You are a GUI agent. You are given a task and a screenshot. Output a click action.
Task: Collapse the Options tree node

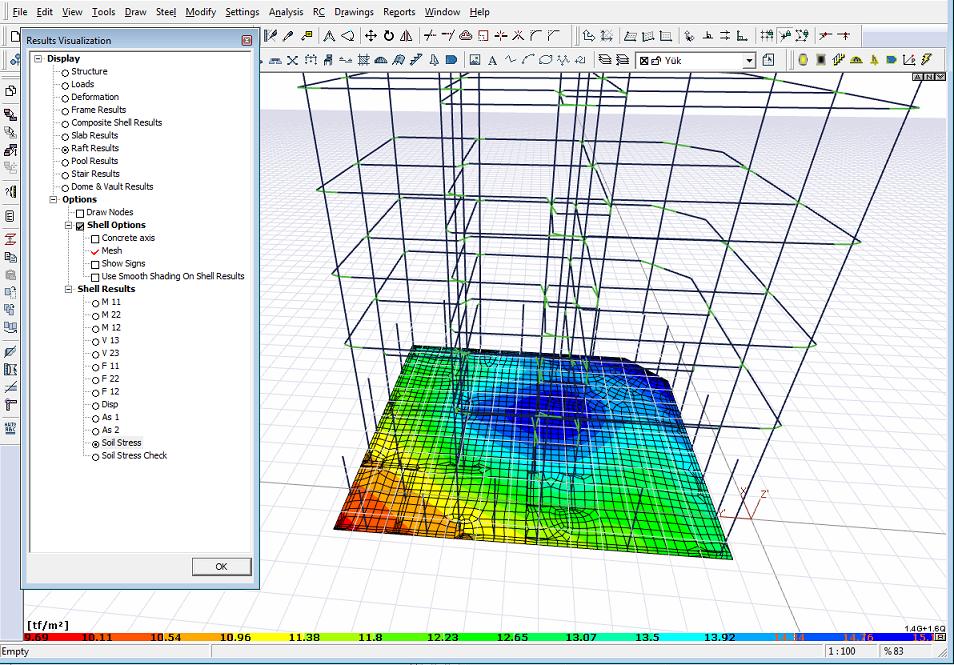54,200
